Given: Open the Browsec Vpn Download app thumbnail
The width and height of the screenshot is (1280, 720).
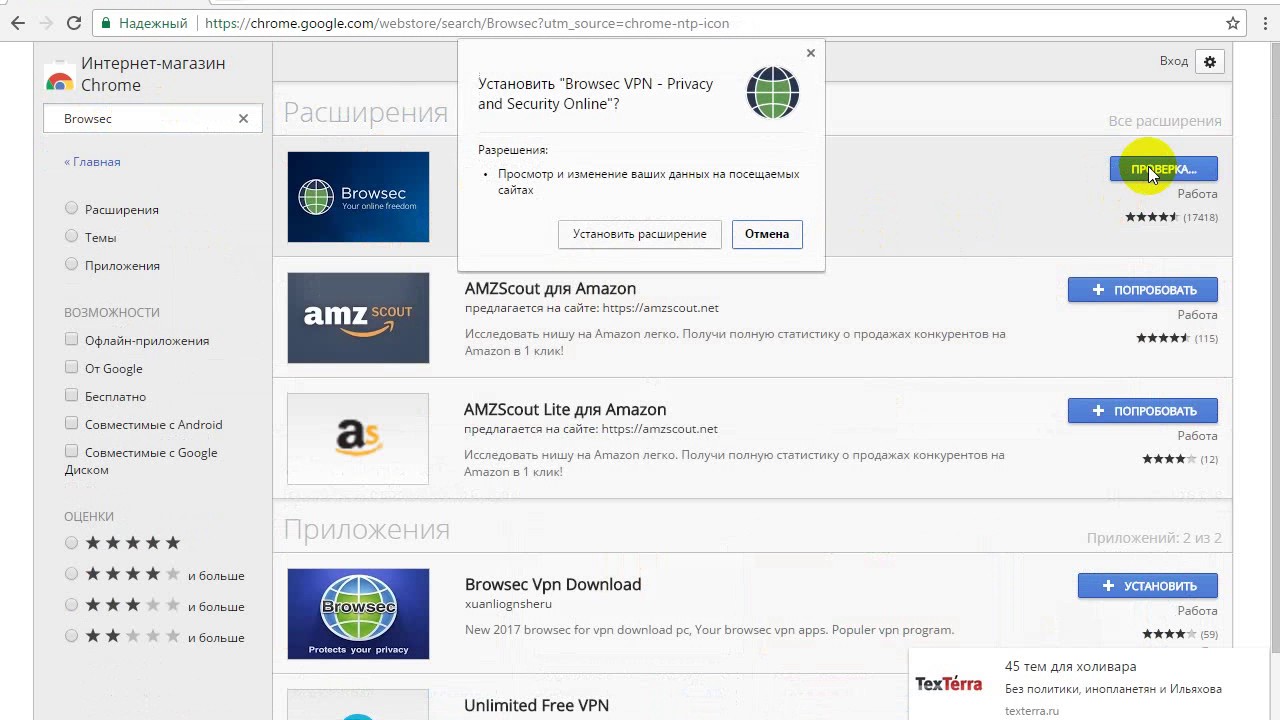Looking at the screenshot, I should 358,614.
